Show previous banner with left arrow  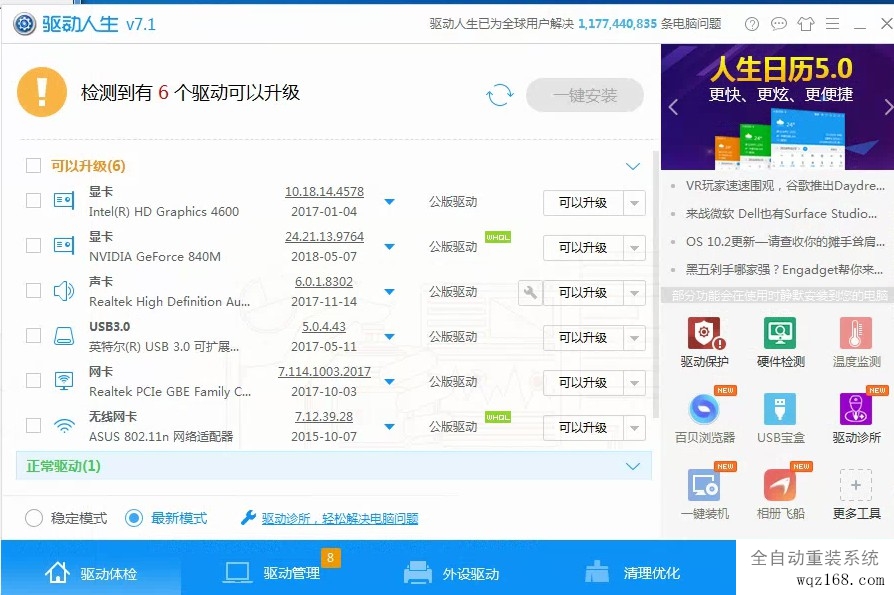[673, 107]
